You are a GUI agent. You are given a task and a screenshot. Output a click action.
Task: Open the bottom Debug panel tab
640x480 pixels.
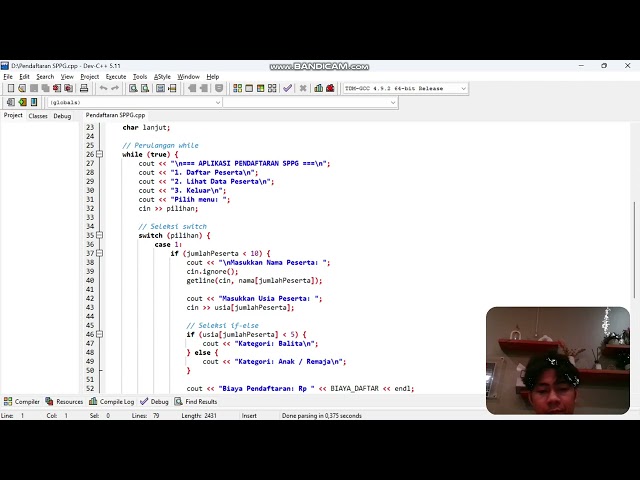pos(154,402)
